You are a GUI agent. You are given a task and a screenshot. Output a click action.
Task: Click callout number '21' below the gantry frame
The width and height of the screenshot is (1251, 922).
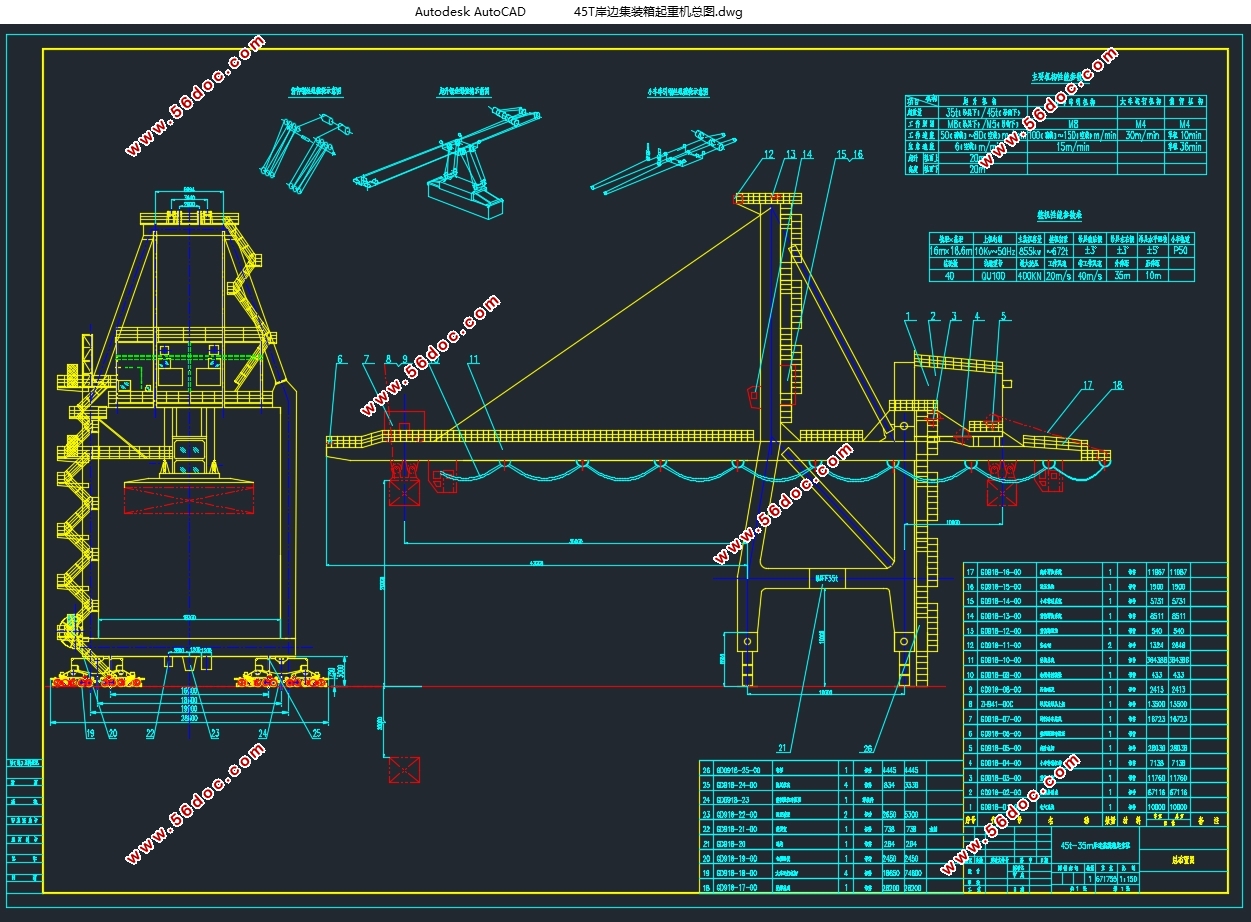pyautogui.click(x=784, y=746)
